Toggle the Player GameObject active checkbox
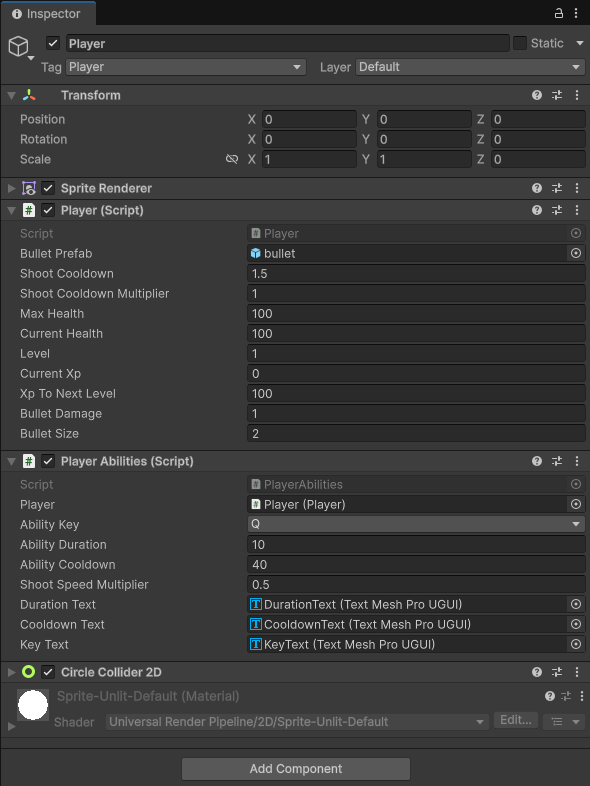 tap(53, 43)
